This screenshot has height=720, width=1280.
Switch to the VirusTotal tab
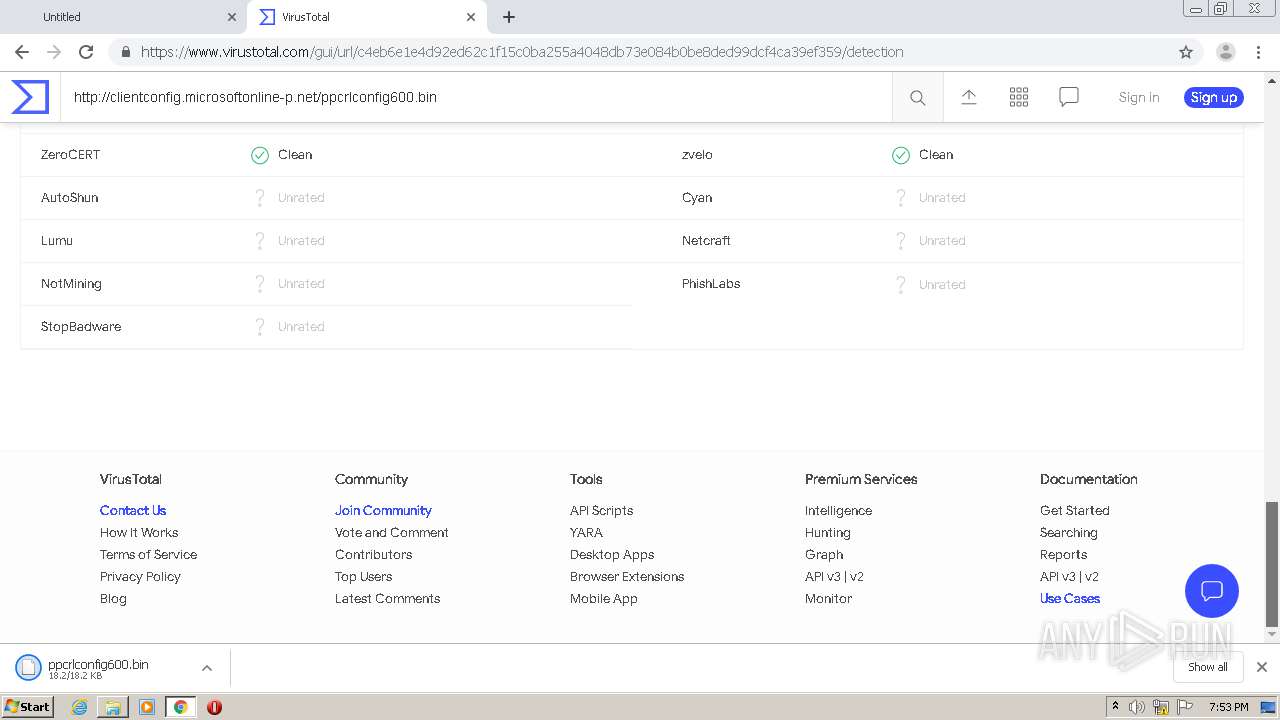(366, 17)
